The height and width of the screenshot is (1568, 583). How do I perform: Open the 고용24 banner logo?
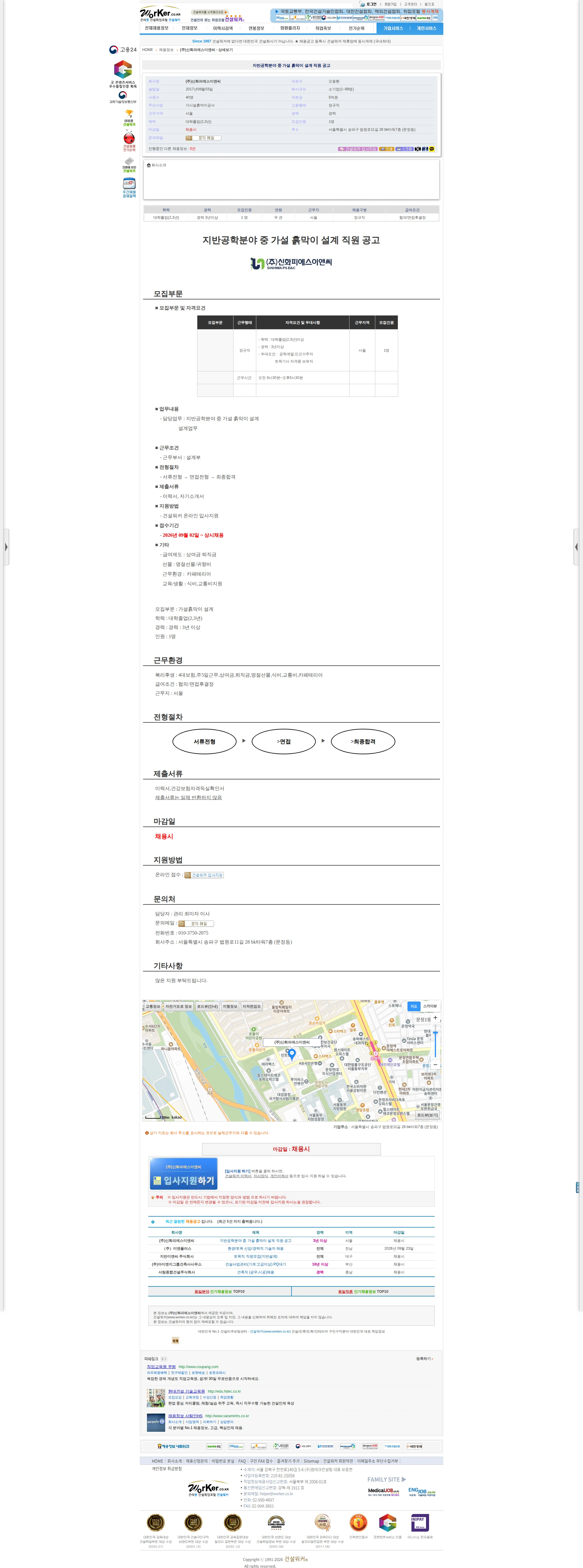tap(122, 50)
